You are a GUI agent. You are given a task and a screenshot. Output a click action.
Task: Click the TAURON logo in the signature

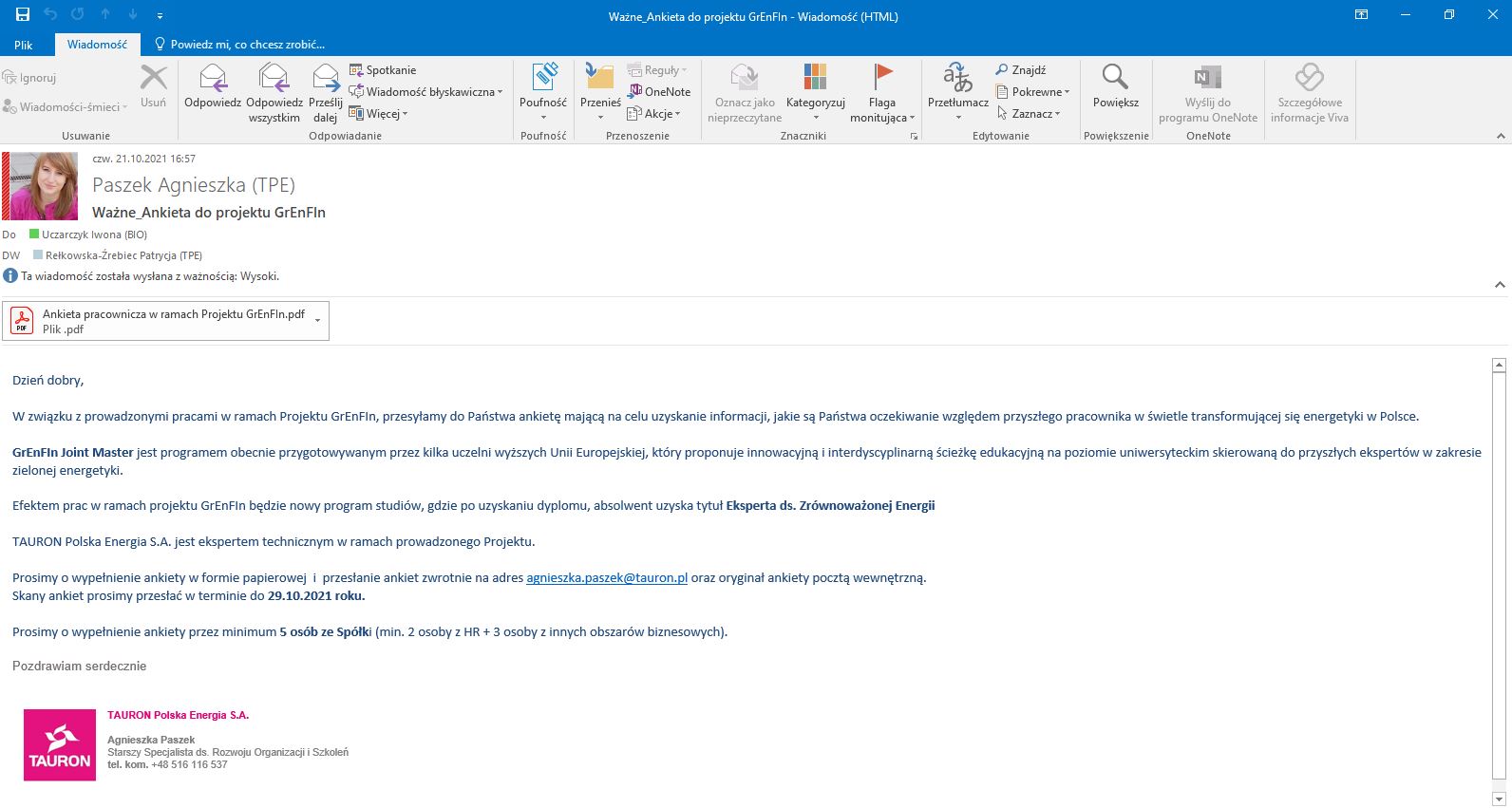pos(59,745)
